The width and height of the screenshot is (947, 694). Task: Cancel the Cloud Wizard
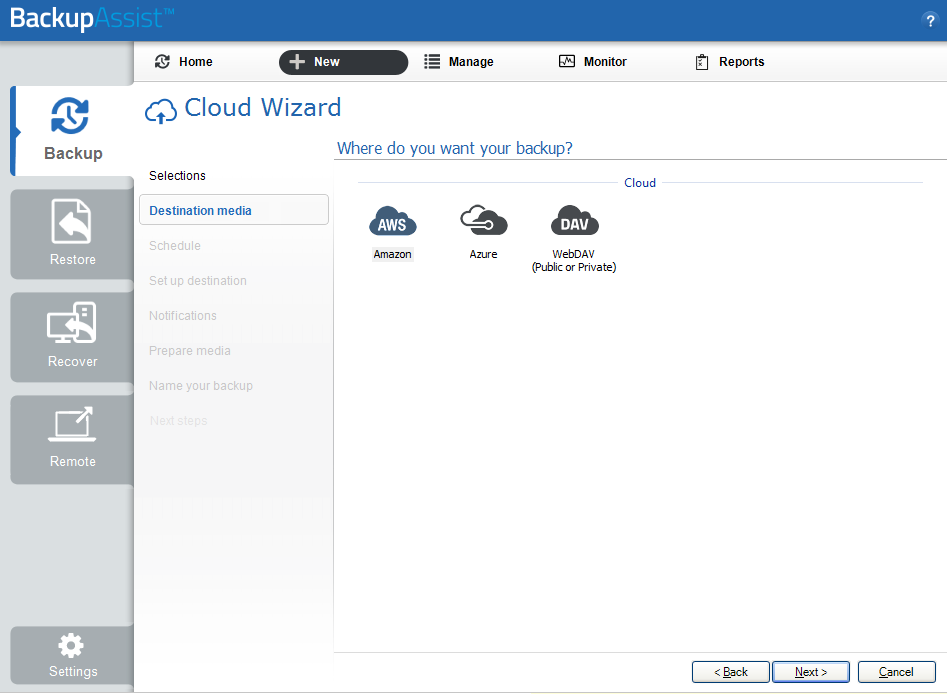click(896, 672)
